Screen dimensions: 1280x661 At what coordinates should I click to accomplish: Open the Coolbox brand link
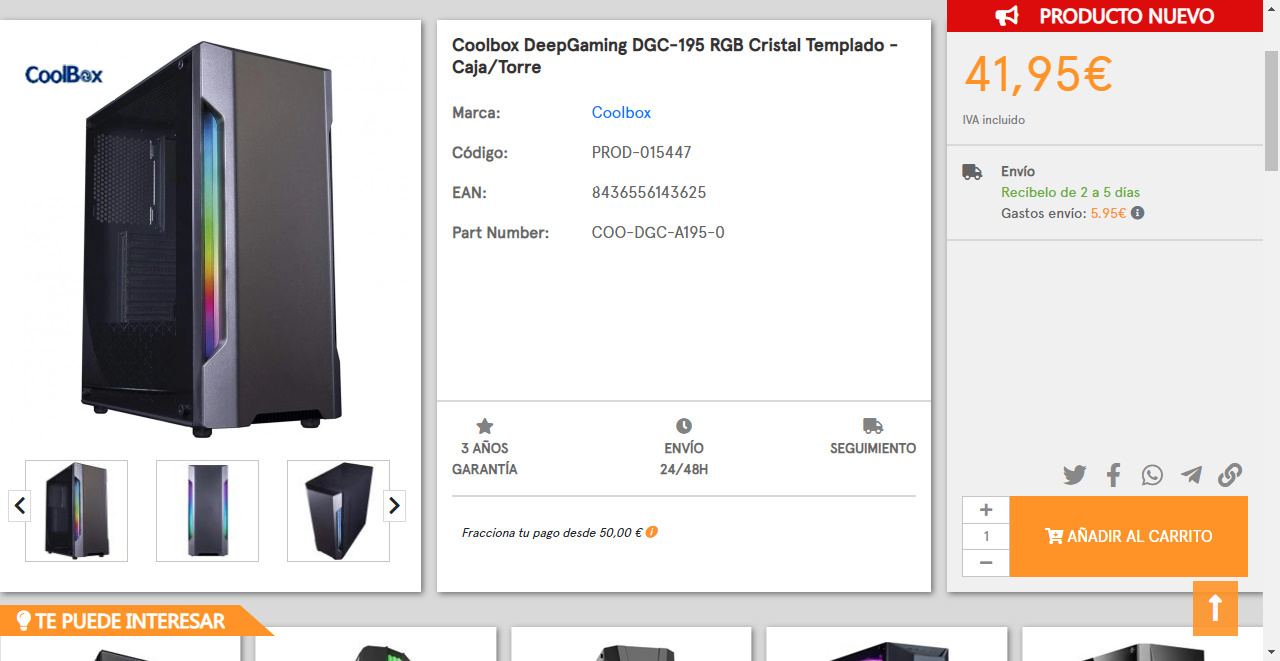click(x=621, y=113)
